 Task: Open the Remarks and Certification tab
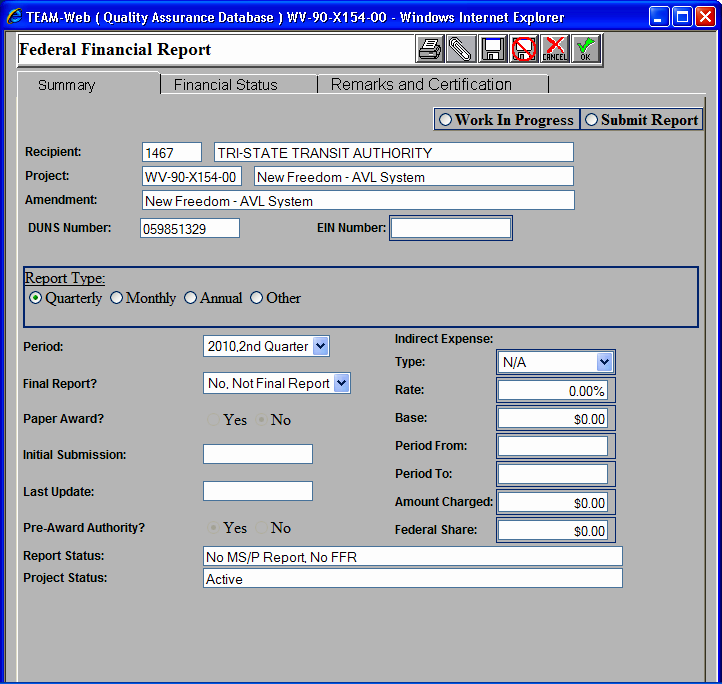pos(421,85)
